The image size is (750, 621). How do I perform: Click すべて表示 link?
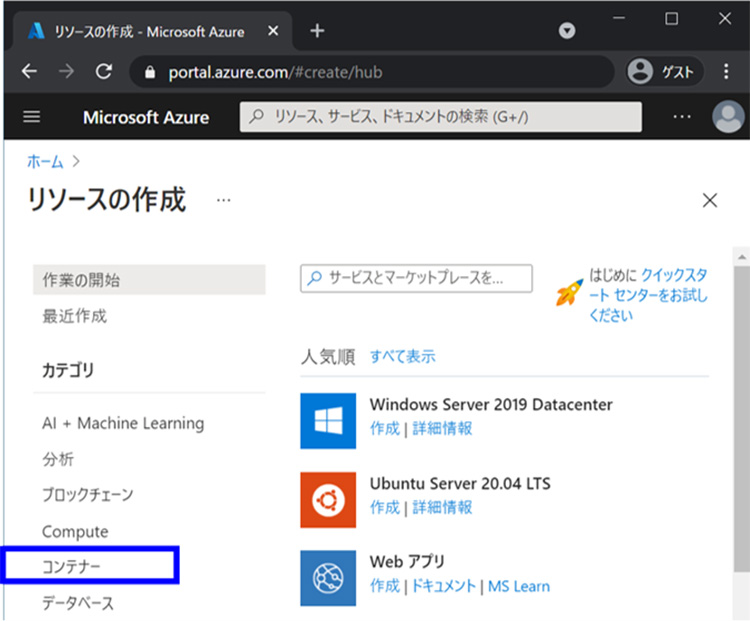403,356
